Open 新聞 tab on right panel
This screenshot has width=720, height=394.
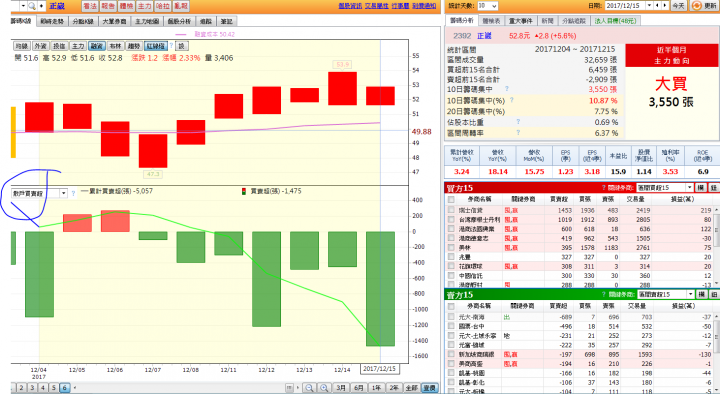547,21
